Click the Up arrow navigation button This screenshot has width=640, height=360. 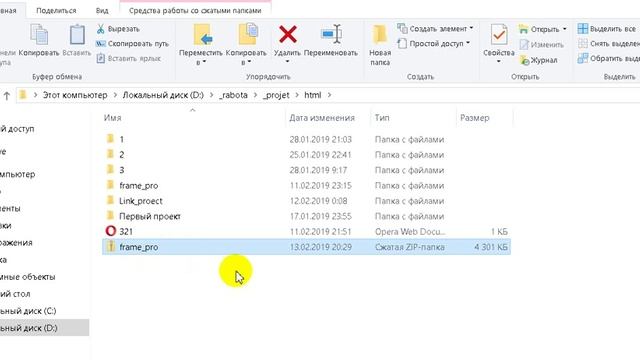coord(7,96)
